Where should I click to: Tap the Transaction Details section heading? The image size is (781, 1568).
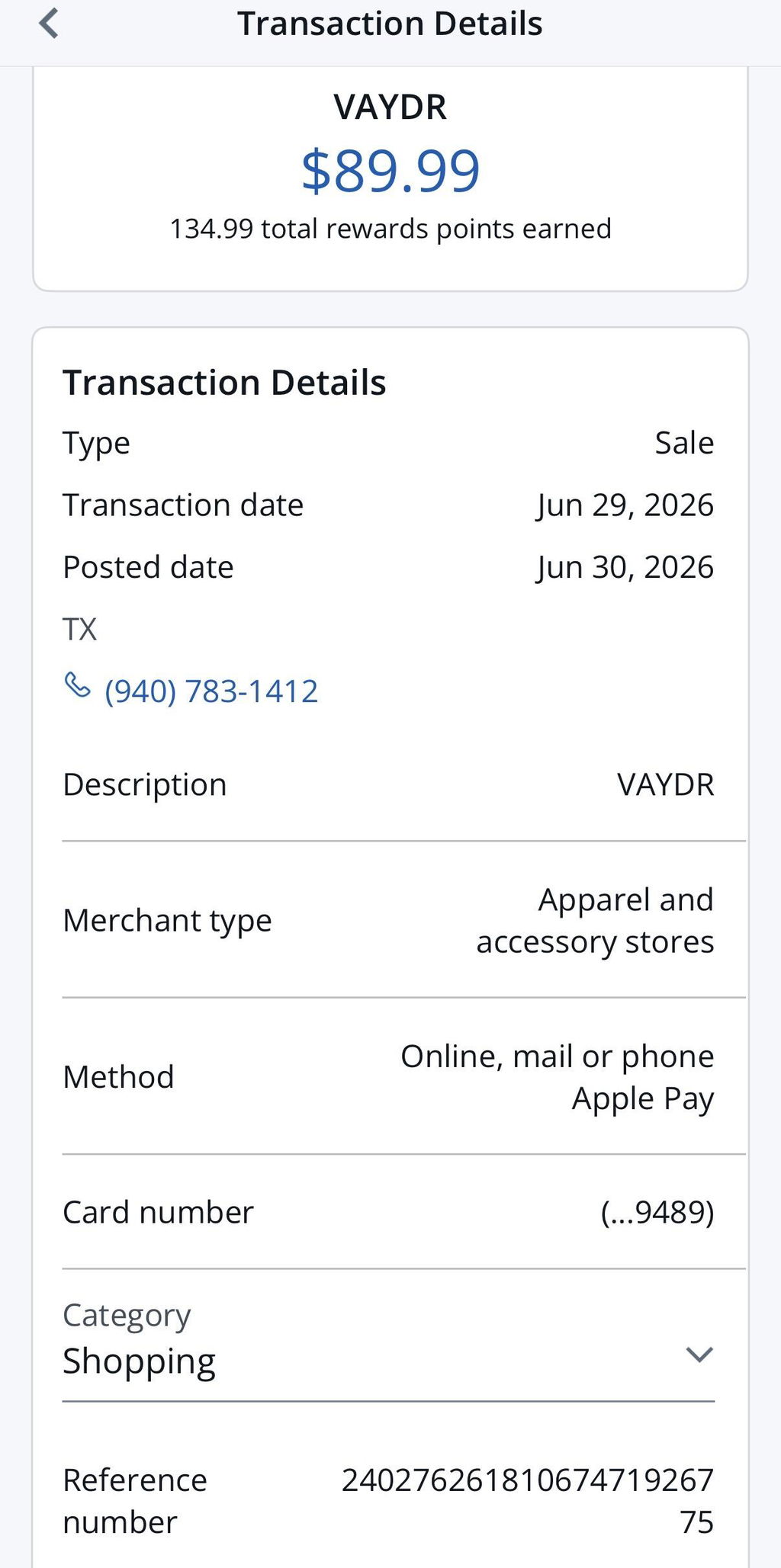tap(224, 383)
